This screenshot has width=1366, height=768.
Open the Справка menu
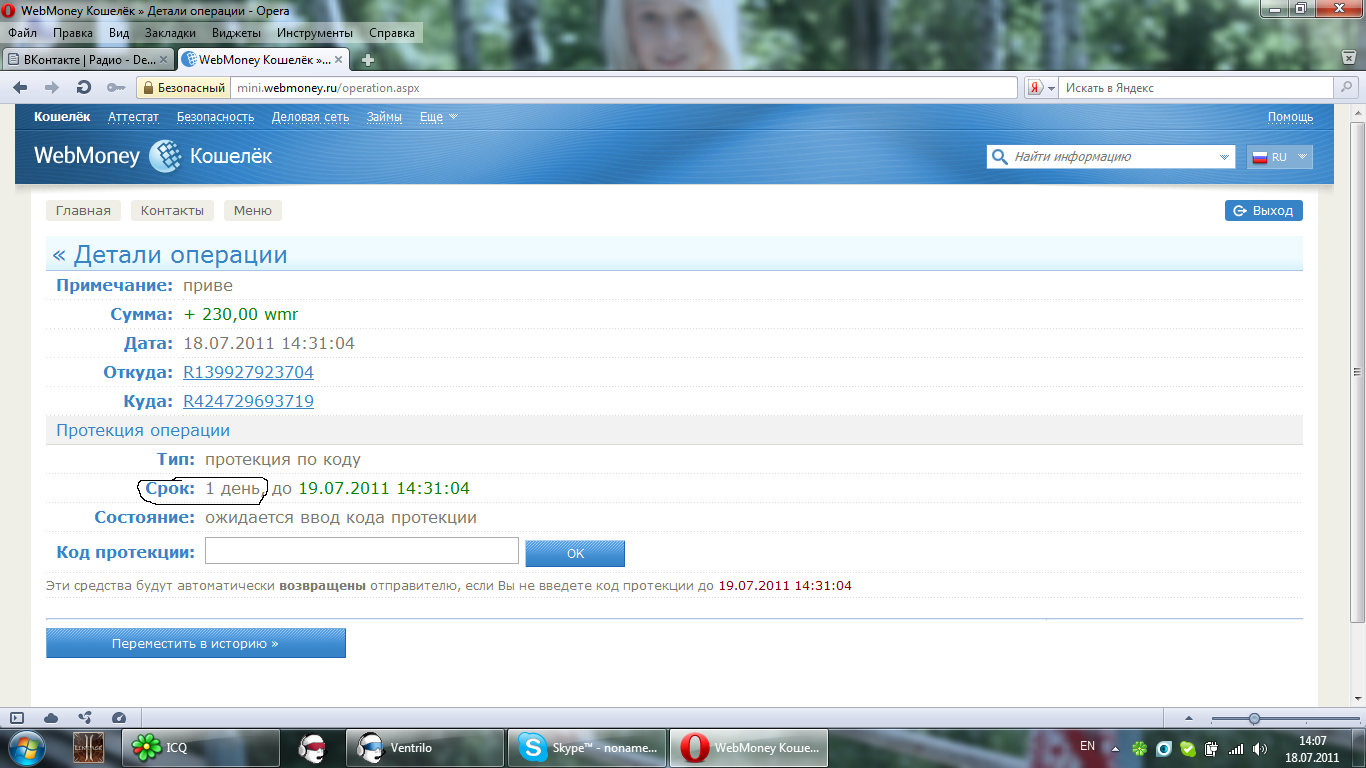(392, 33)
